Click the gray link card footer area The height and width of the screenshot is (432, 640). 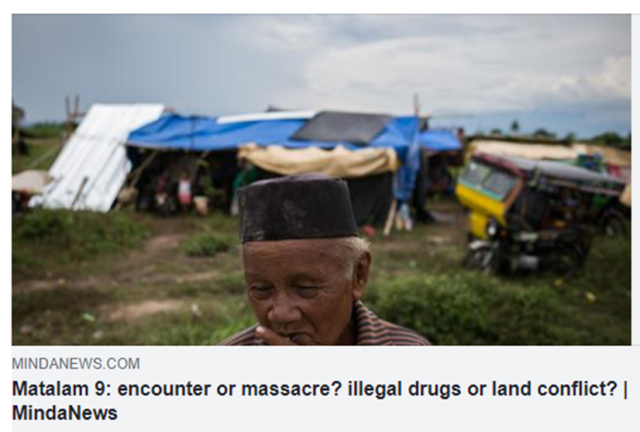[x=321, y=389]
